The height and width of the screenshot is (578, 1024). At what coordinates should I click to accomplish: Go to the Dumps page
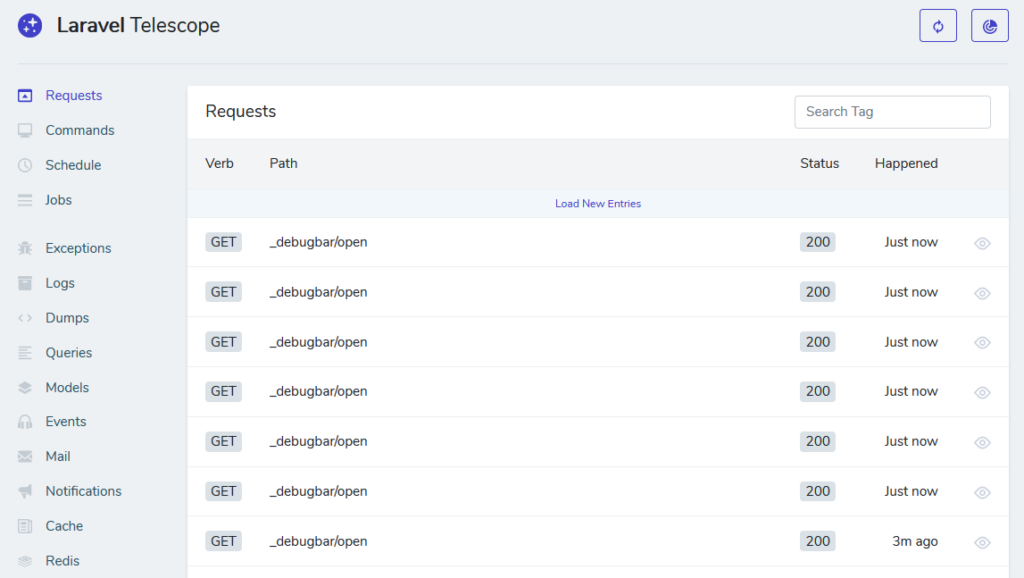(67, 318)
